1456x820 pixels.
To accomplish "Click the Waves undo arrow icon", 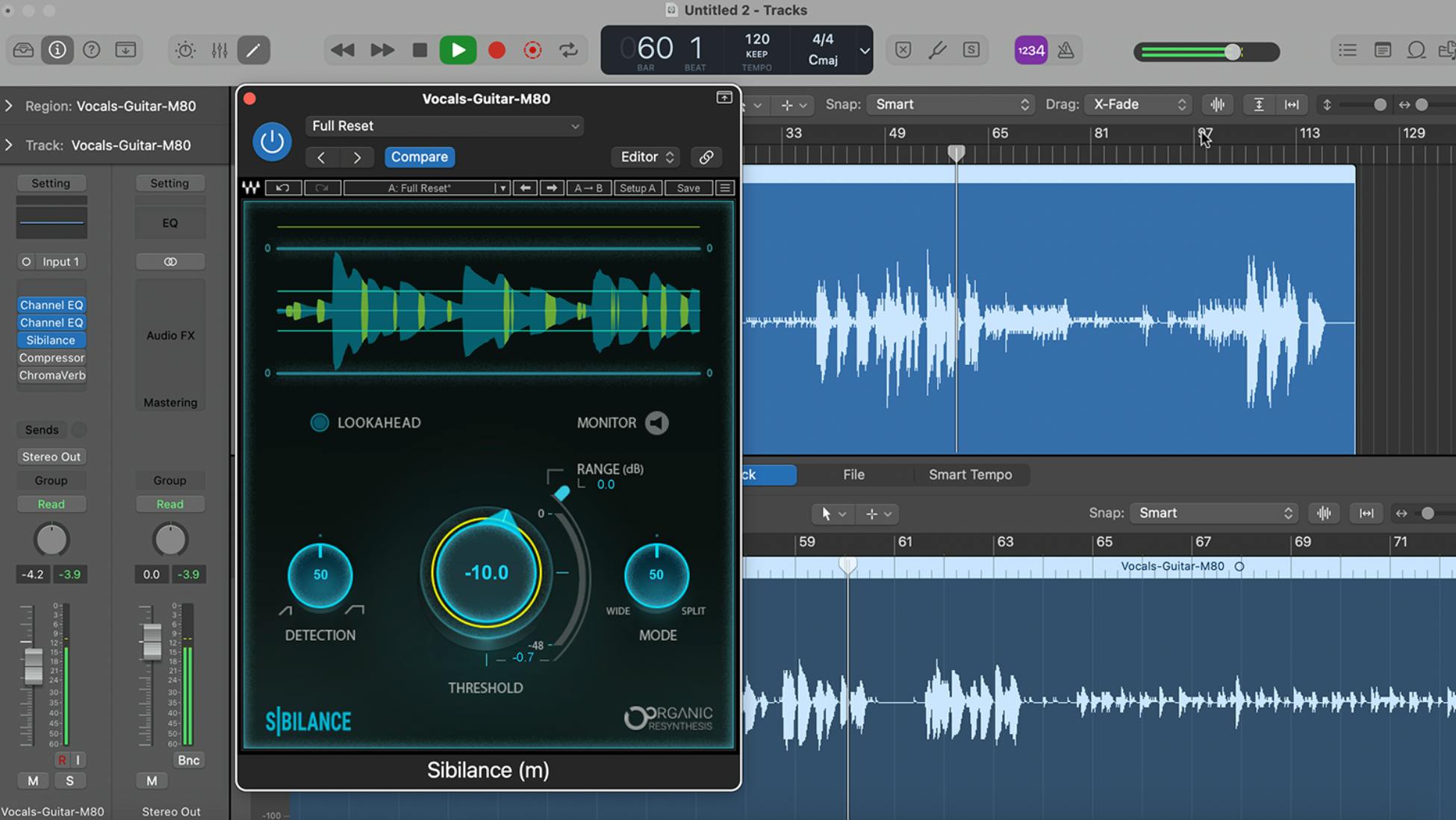I will click(282, 188).
